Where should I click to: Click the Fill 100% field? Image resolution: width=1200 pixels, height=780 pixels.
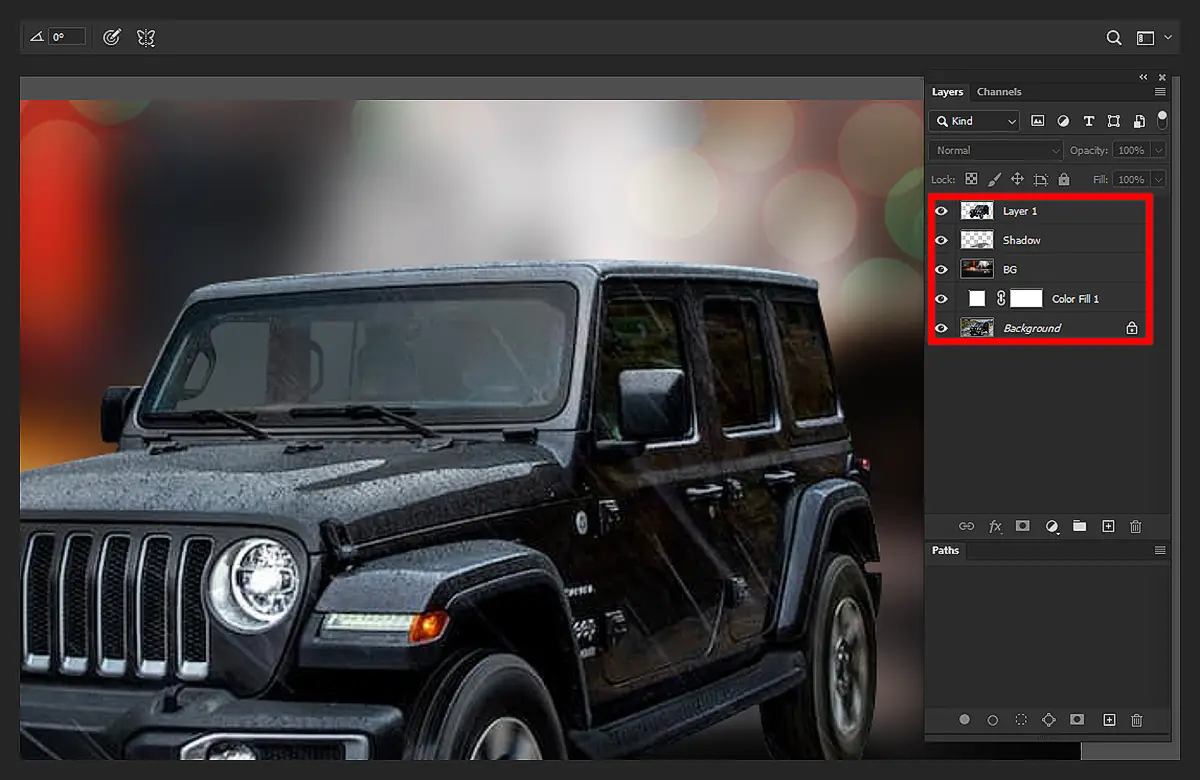pos(1131,180)
